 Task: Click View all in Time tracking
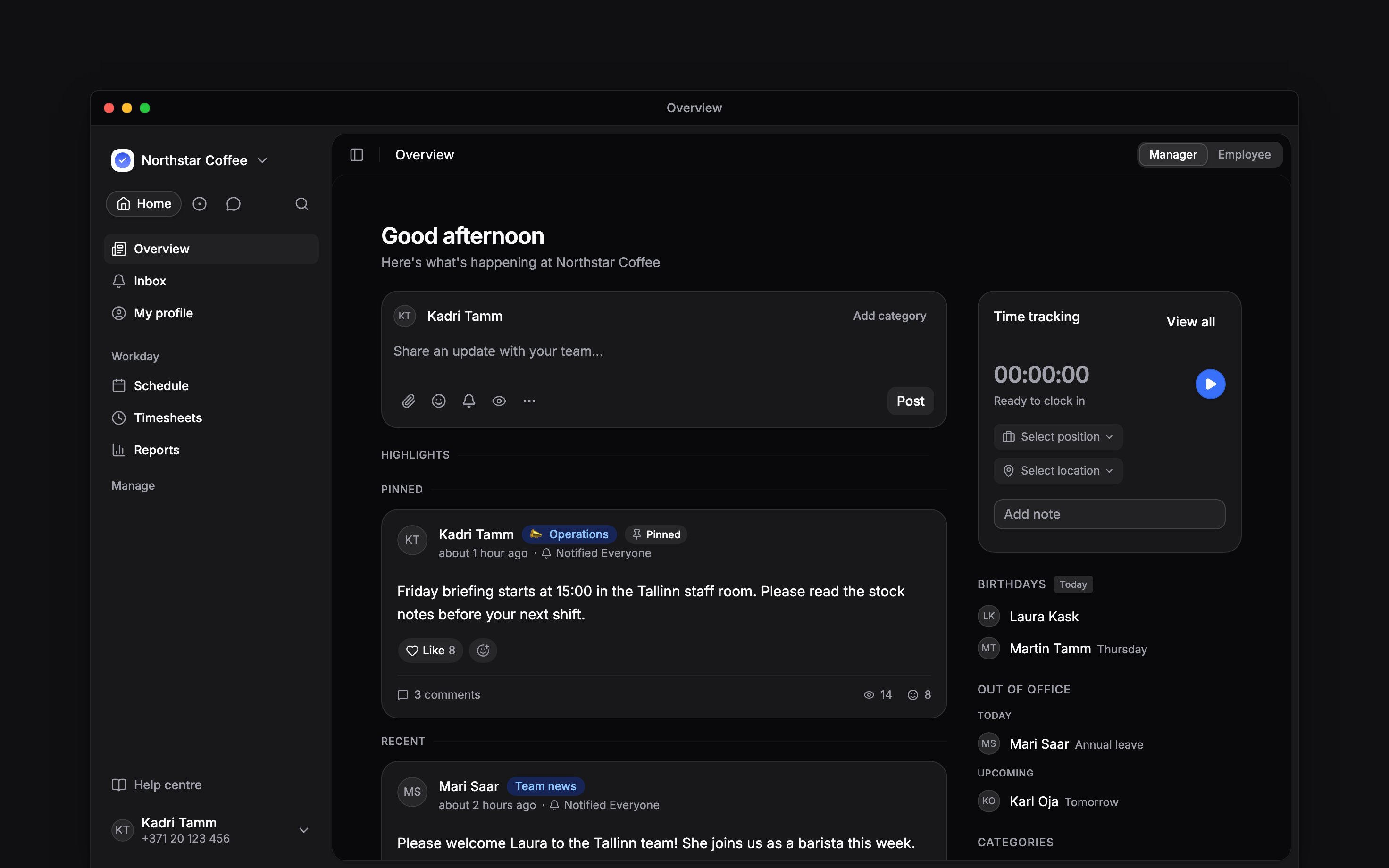tap(1190, 322)
